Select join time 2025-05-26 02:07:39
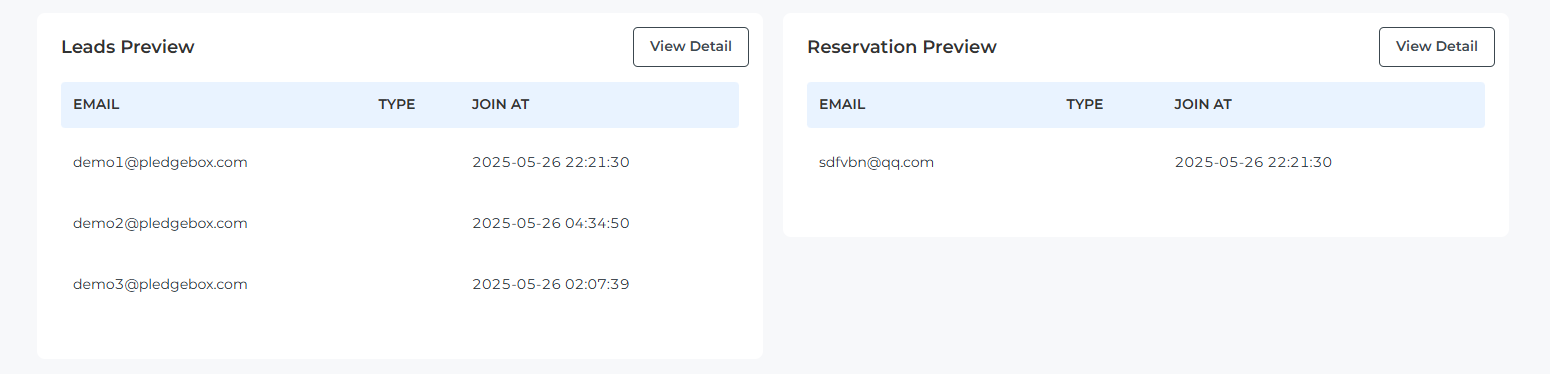The width and height of the screenshot is (1550, 374). (551, 284)
